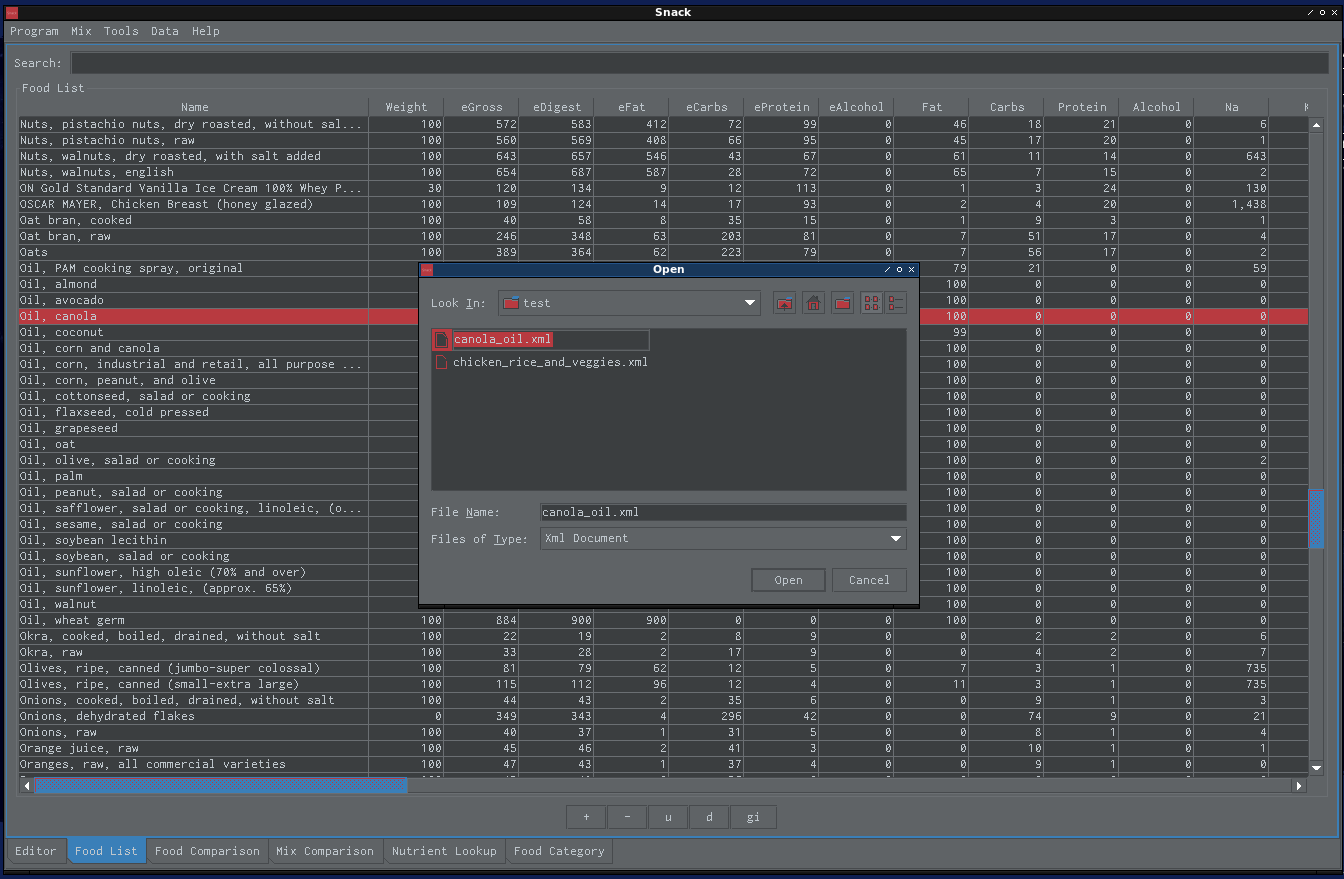The height and width of the screenshot is (879, 1344).
Task: Click the scroll-right arrow of food list
Action: pyautogui.click(x=1299, y=786)
